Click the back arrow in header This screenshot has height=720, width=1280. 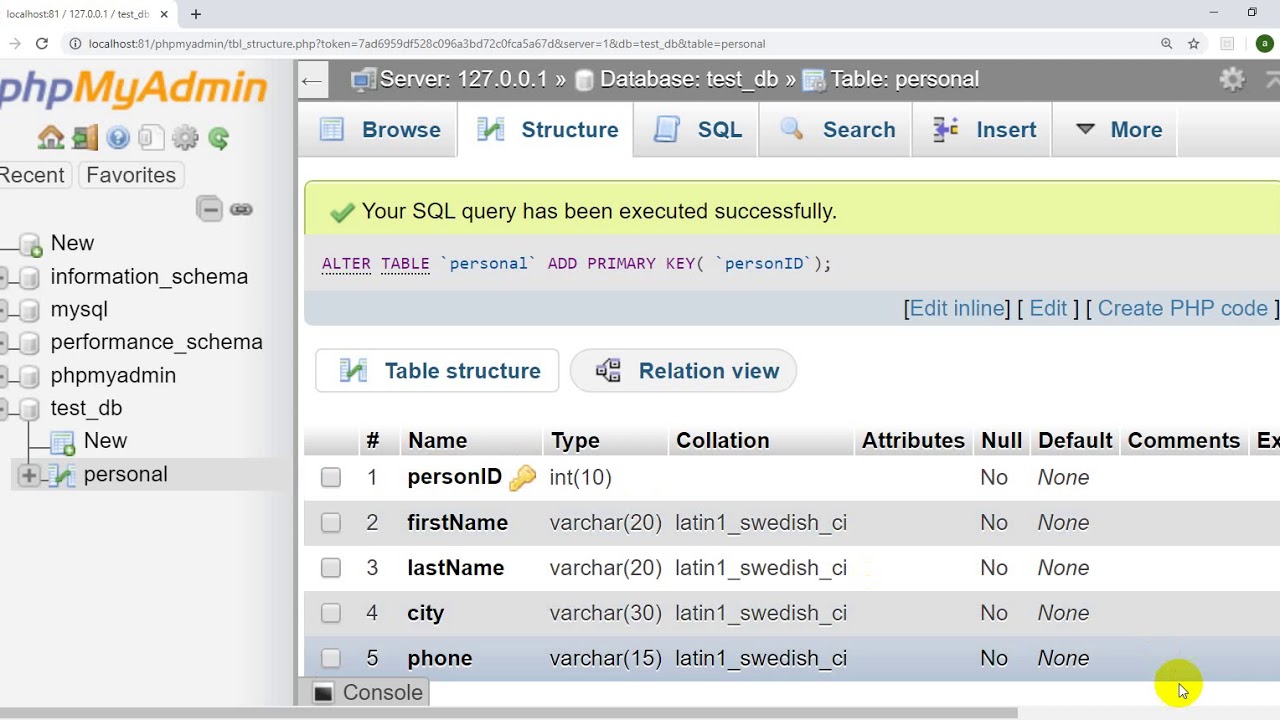(x=311, y=81)
